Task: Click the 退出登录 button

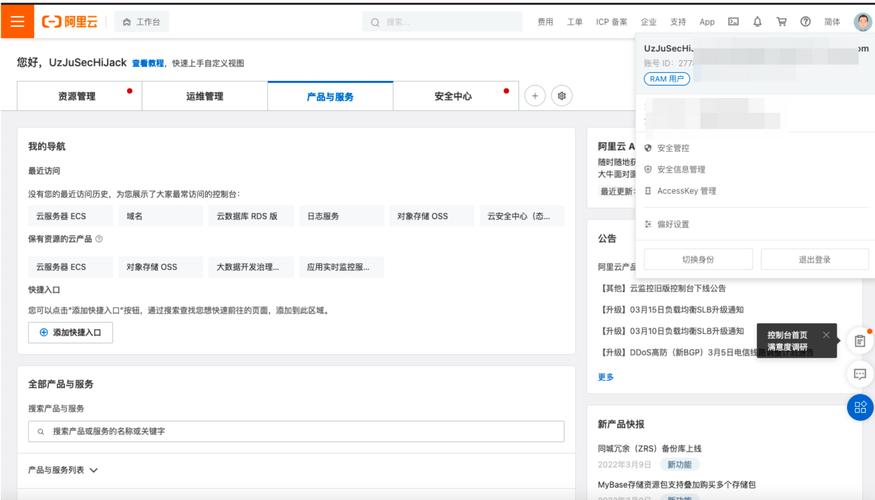Action: 814,259
